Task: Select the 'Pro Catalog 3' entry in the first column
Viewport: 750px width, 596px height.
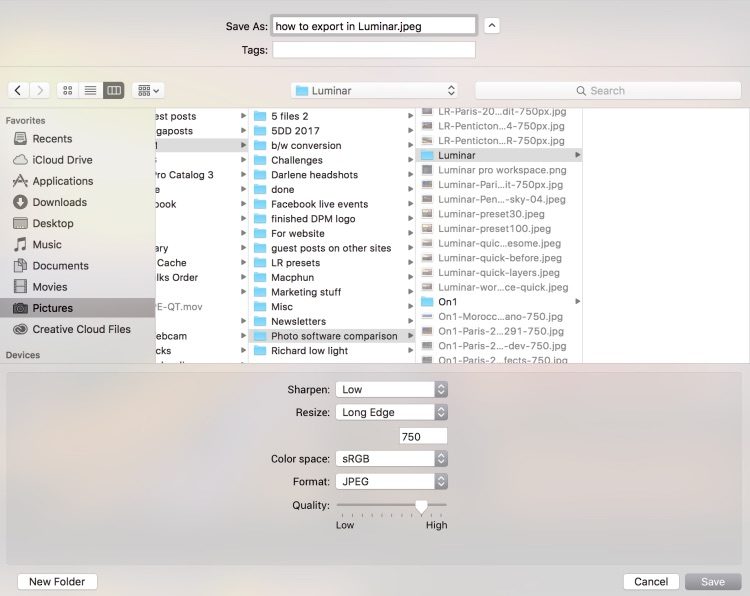Action: coord(202,175)
